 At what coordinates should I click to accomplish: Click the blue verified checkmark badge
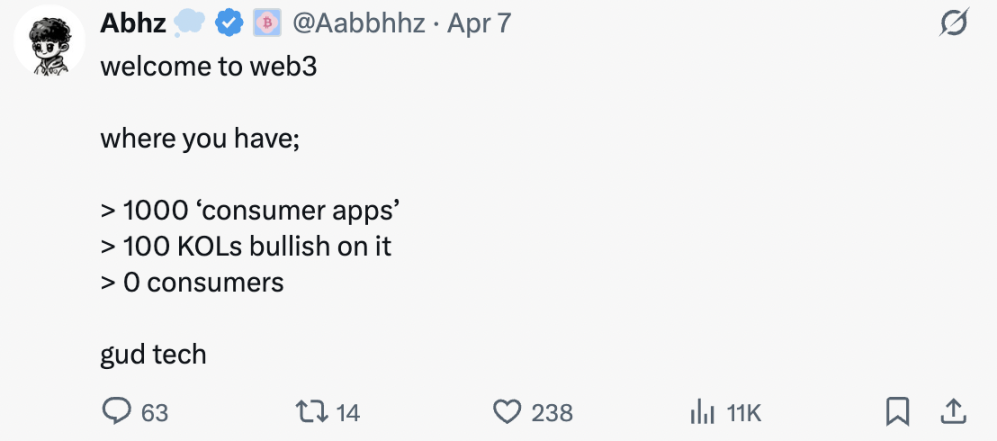click(233, 24)
